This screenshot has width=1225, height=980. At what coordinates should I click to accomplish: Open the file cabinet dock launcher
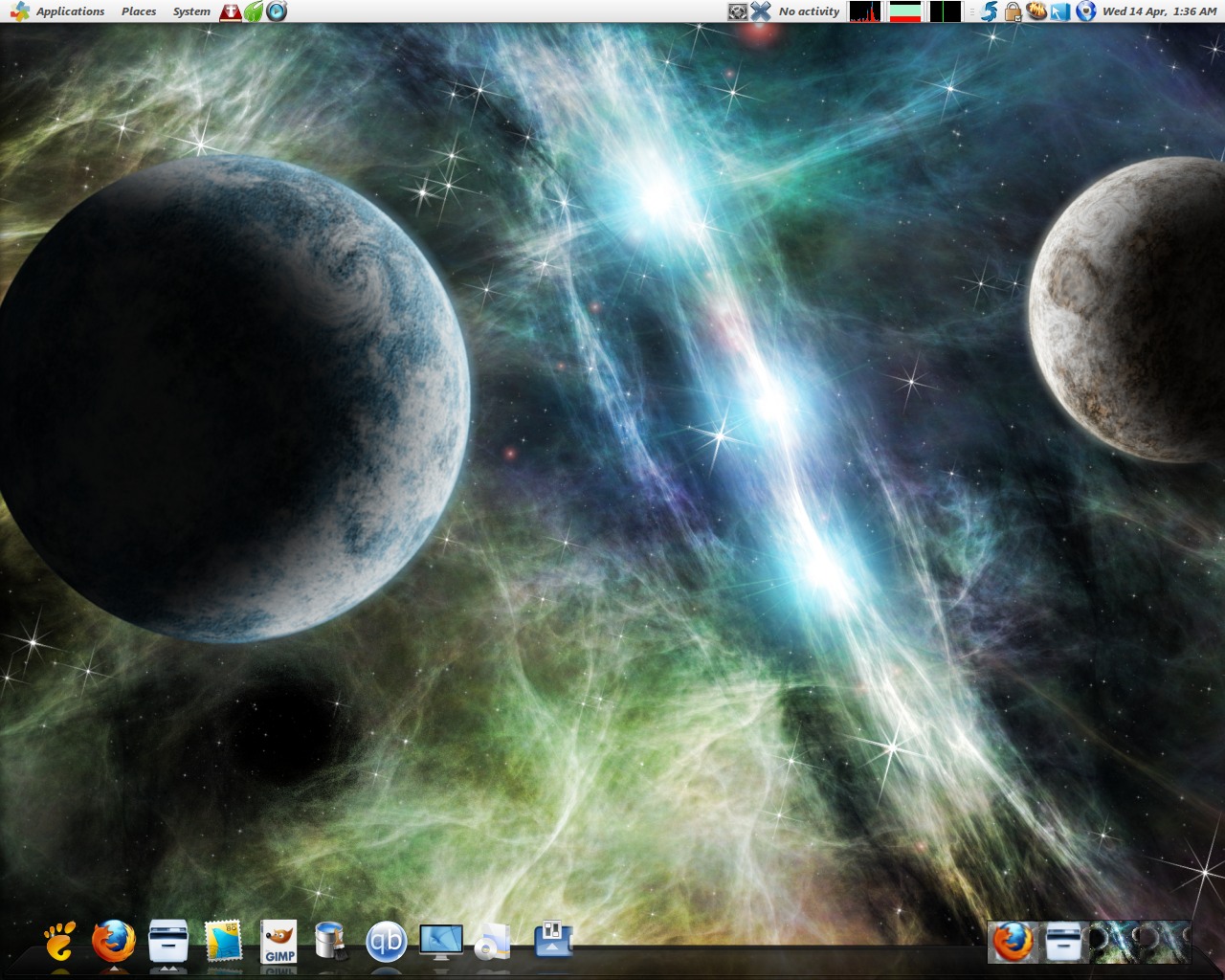(x=168, y=941)
